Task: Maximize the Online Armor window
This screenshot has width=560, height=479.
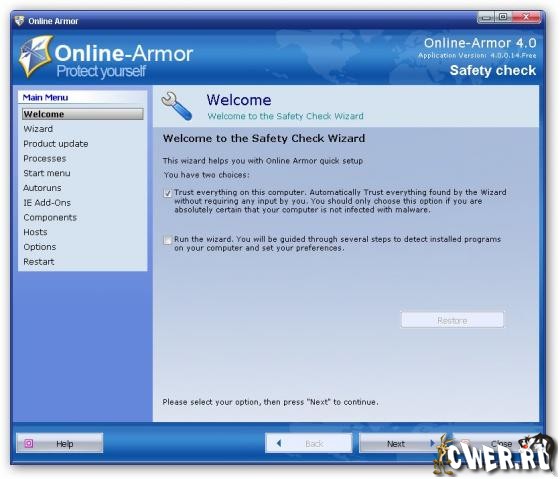Action: coord(503,17)
